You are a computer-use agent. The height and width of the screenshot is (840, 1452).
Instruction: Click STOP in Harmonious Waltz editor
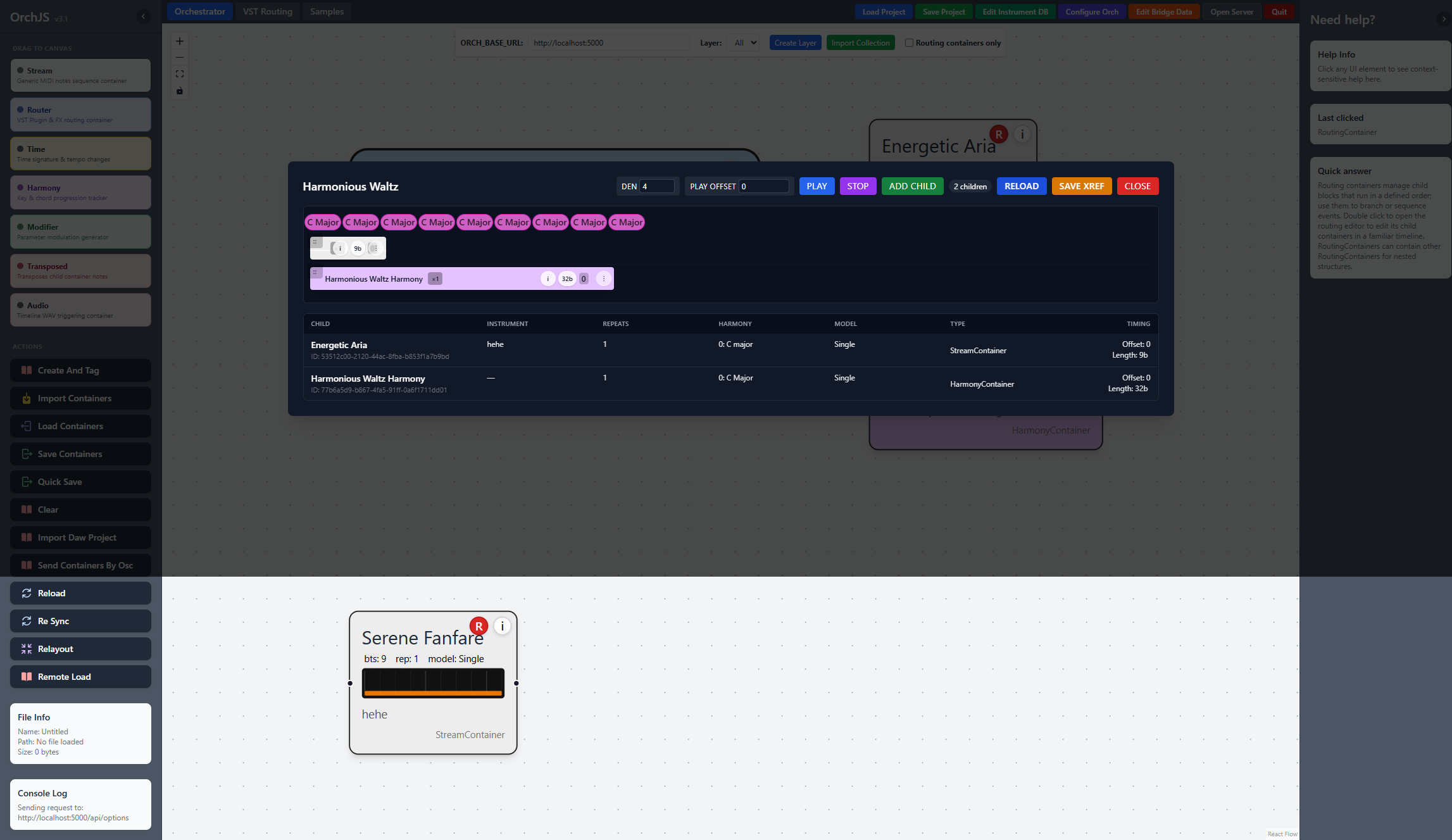tap(858, 186)
